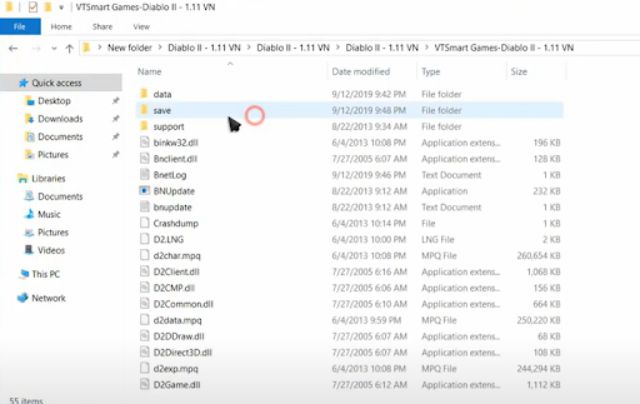This screenshot has height=404, width=640.
Task: Select the D2.LNG file icon
Action: tap(144, 239)
